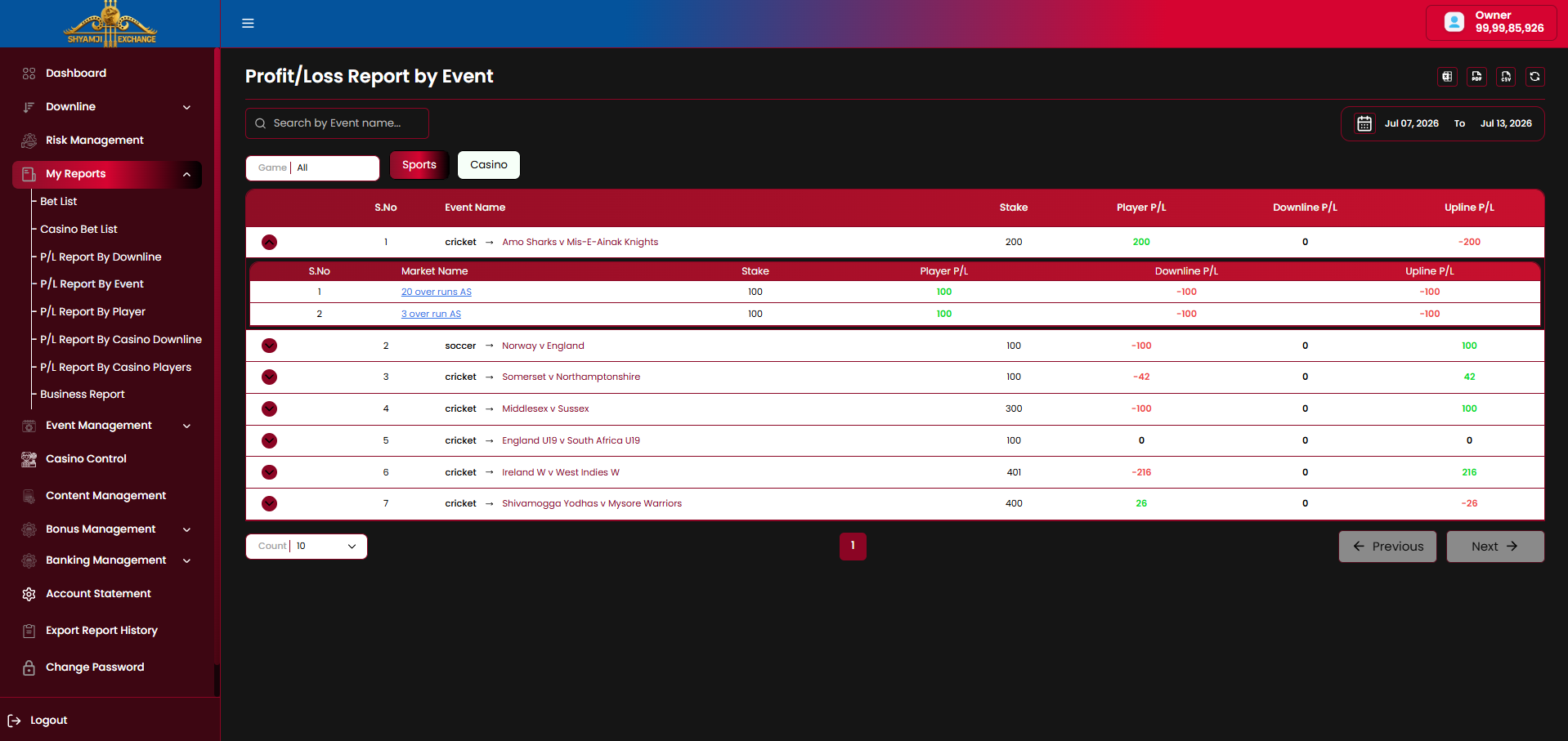Open the date range calendar icon
The width and height of the screenshot is (1568, 741).
(x=1364, y=123)
